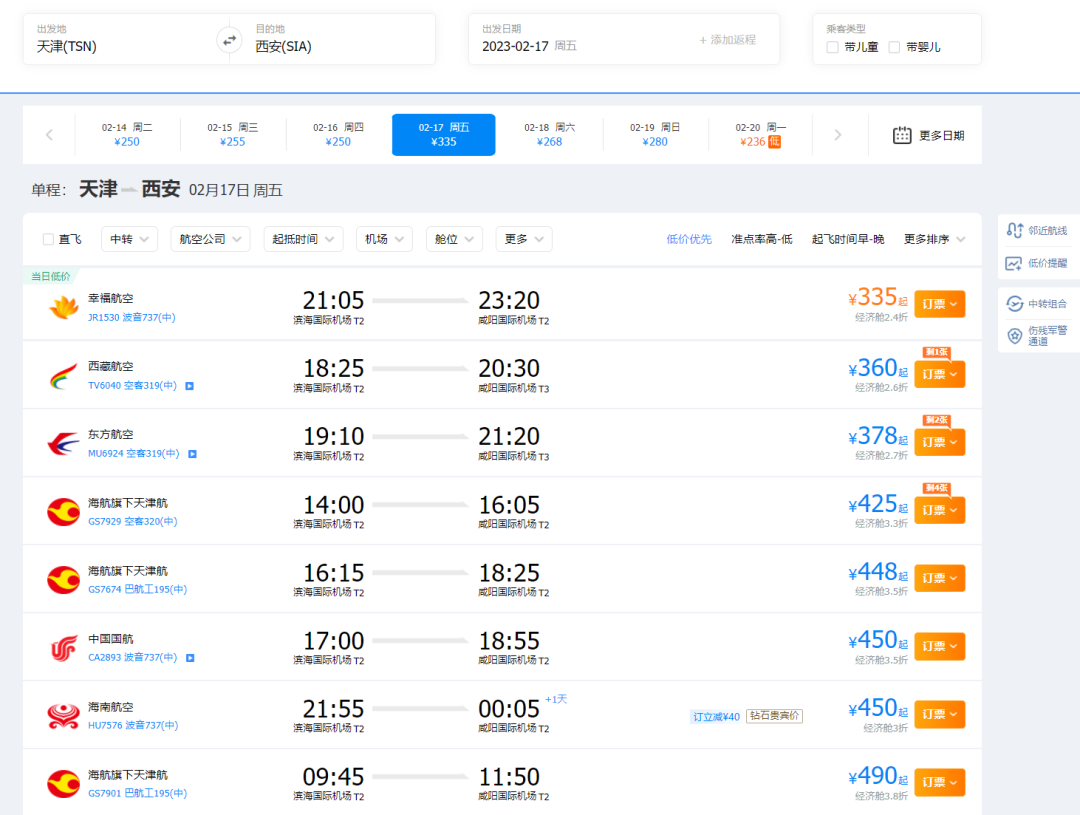This screenshot has height=815, width=1080.
Task: Select the 02-19 Sunday date tab
Action: [654, 134]
